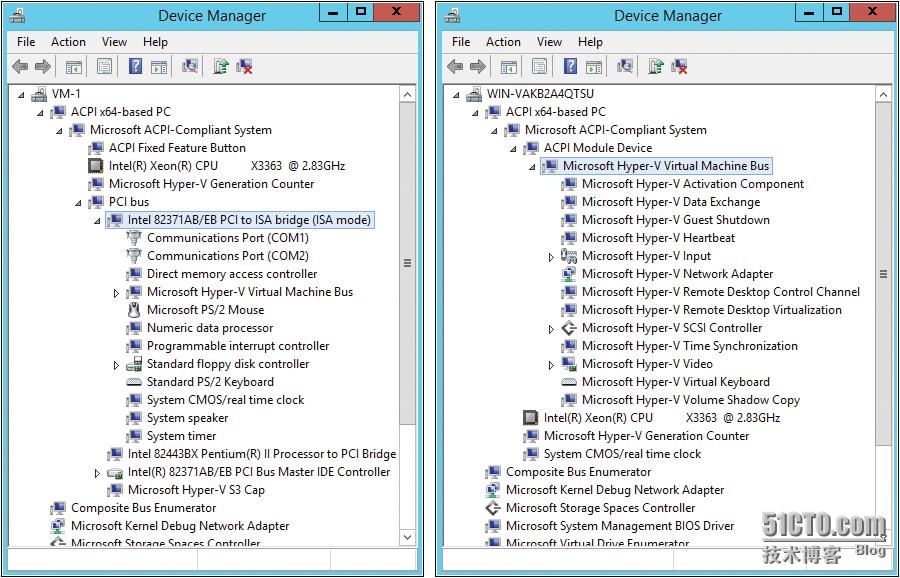Viewport: 900px width, 578px height.
Task: Select Microsoft System Management BIOS Driver
Action: (x=620, y=526)
